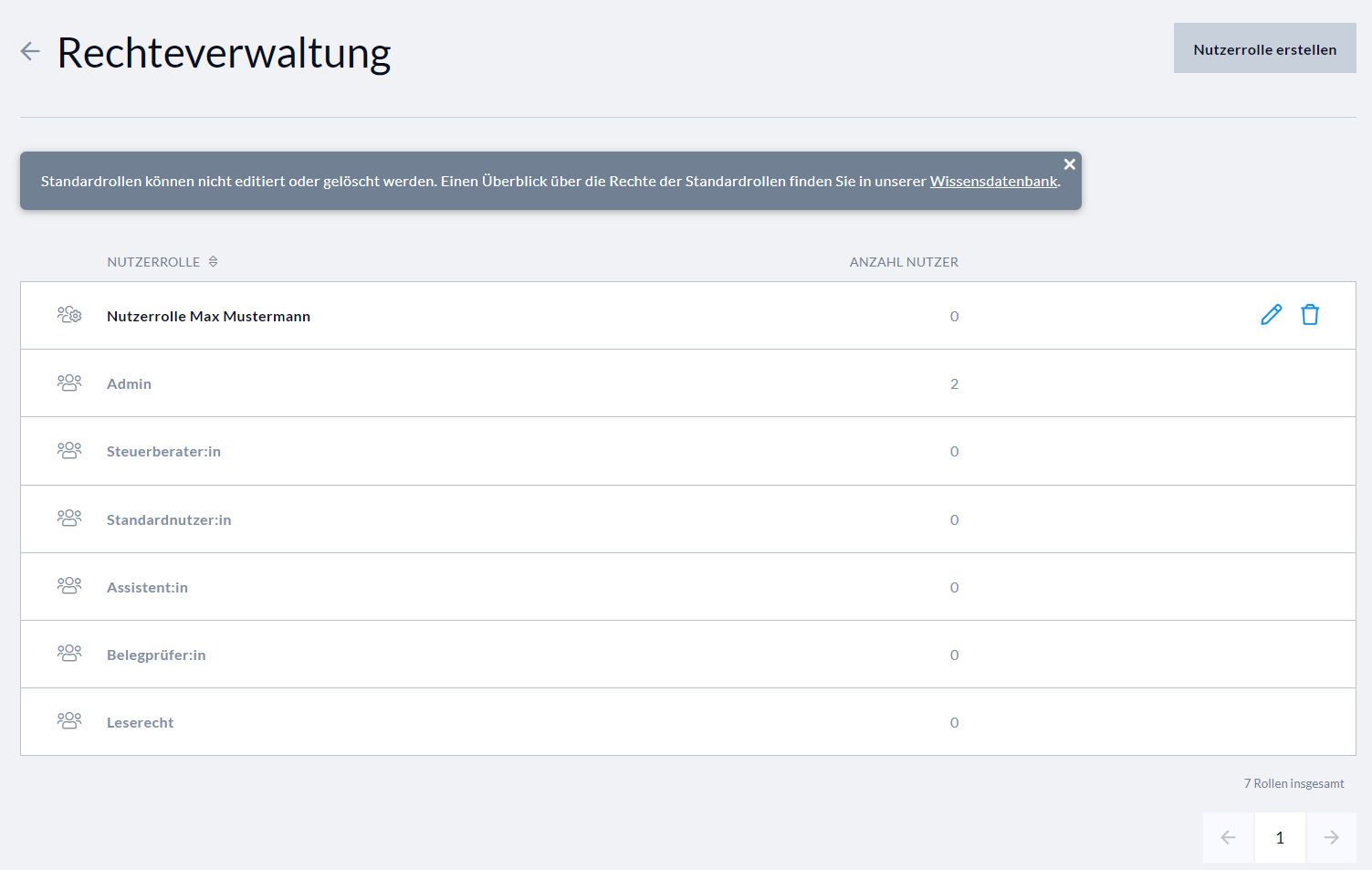The image size is (1372, 870).
Task: Open the Wissensdatenbank link
Action: [993, 181]
